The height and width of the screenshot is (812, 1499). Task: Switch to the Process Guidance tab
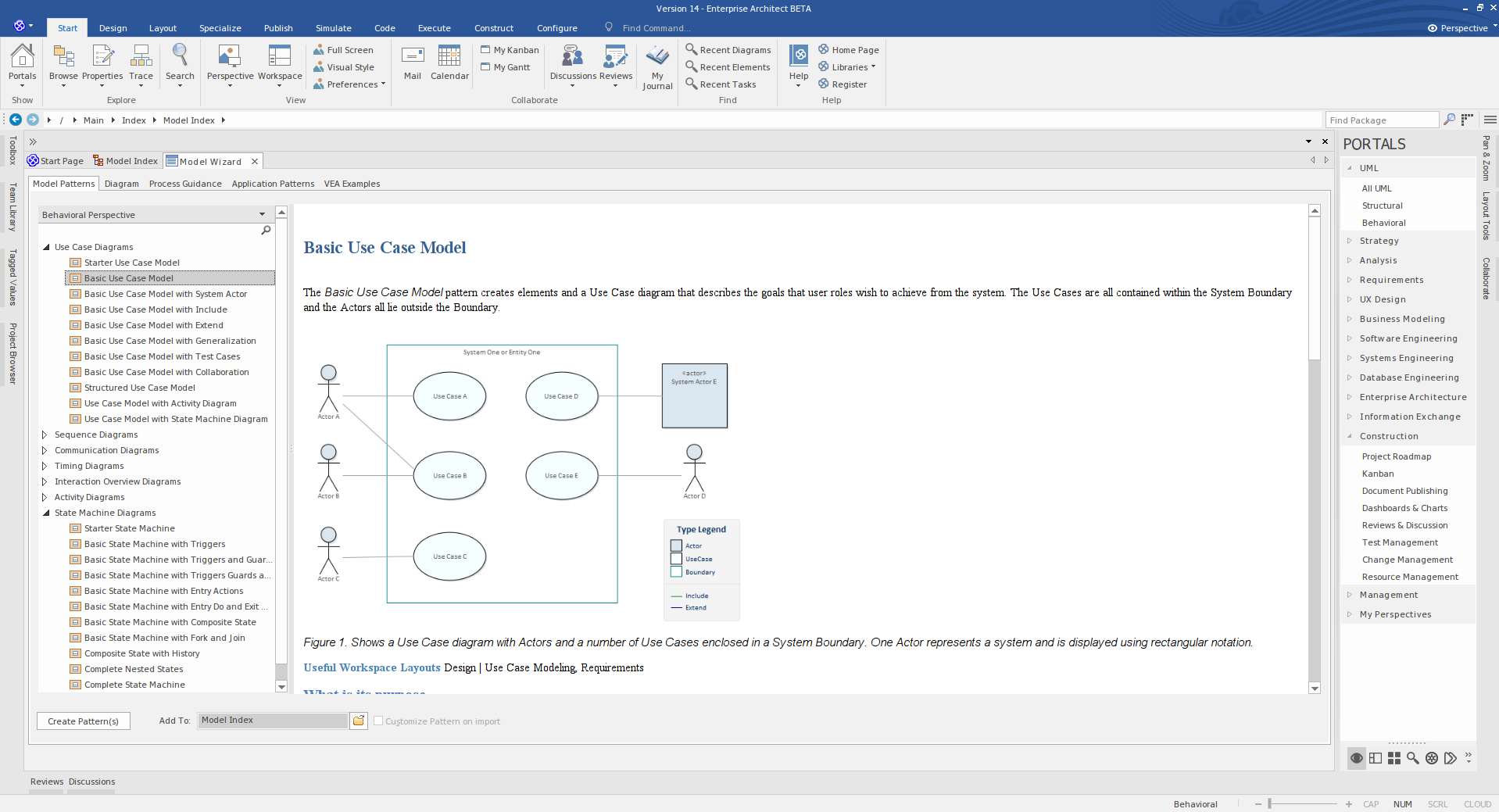pos(185,184)
